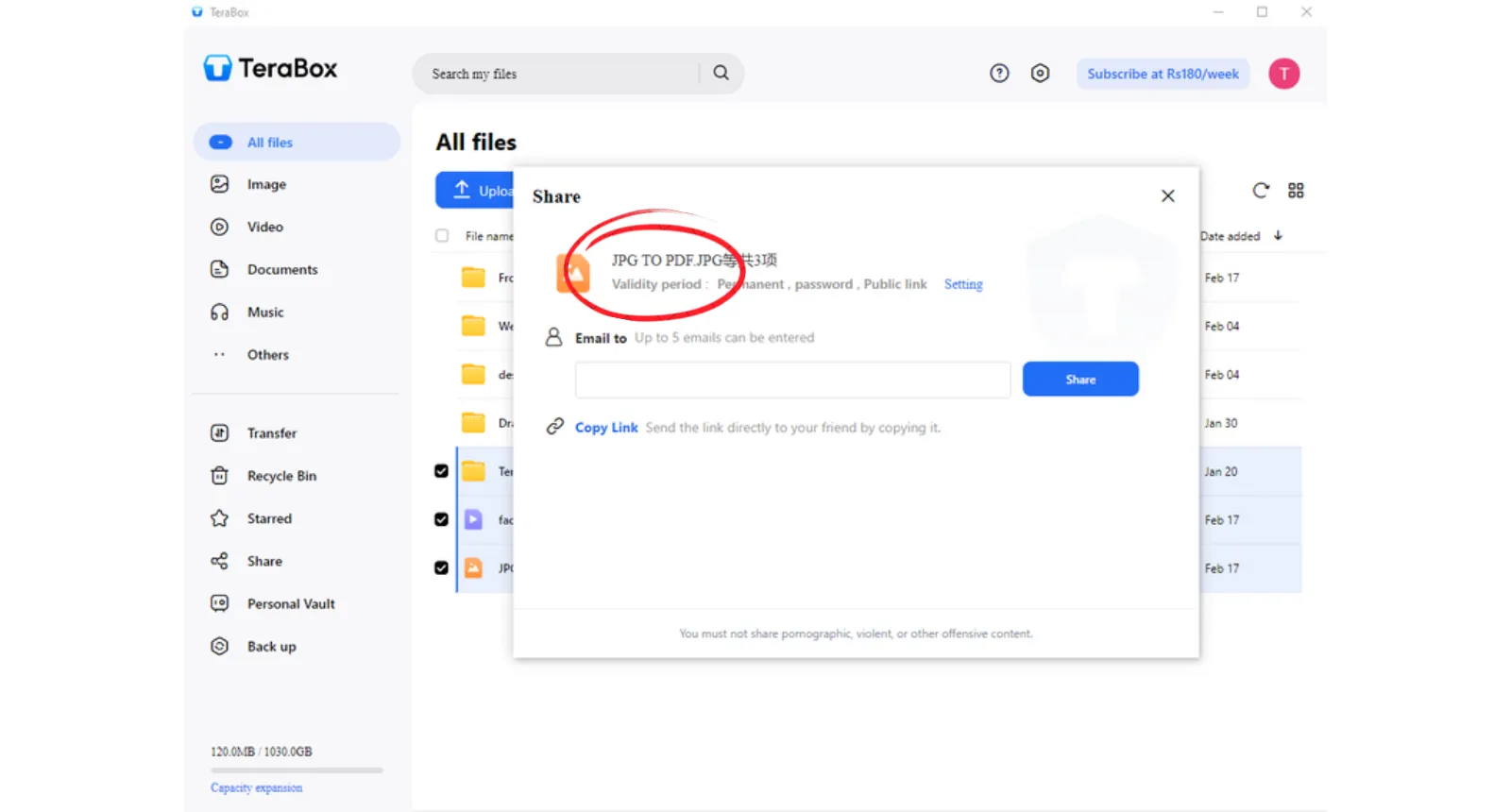The width and height of the screenshot is (1511, 812).
Task: Sort by Date added arrow
Action: coord(1278,236)
